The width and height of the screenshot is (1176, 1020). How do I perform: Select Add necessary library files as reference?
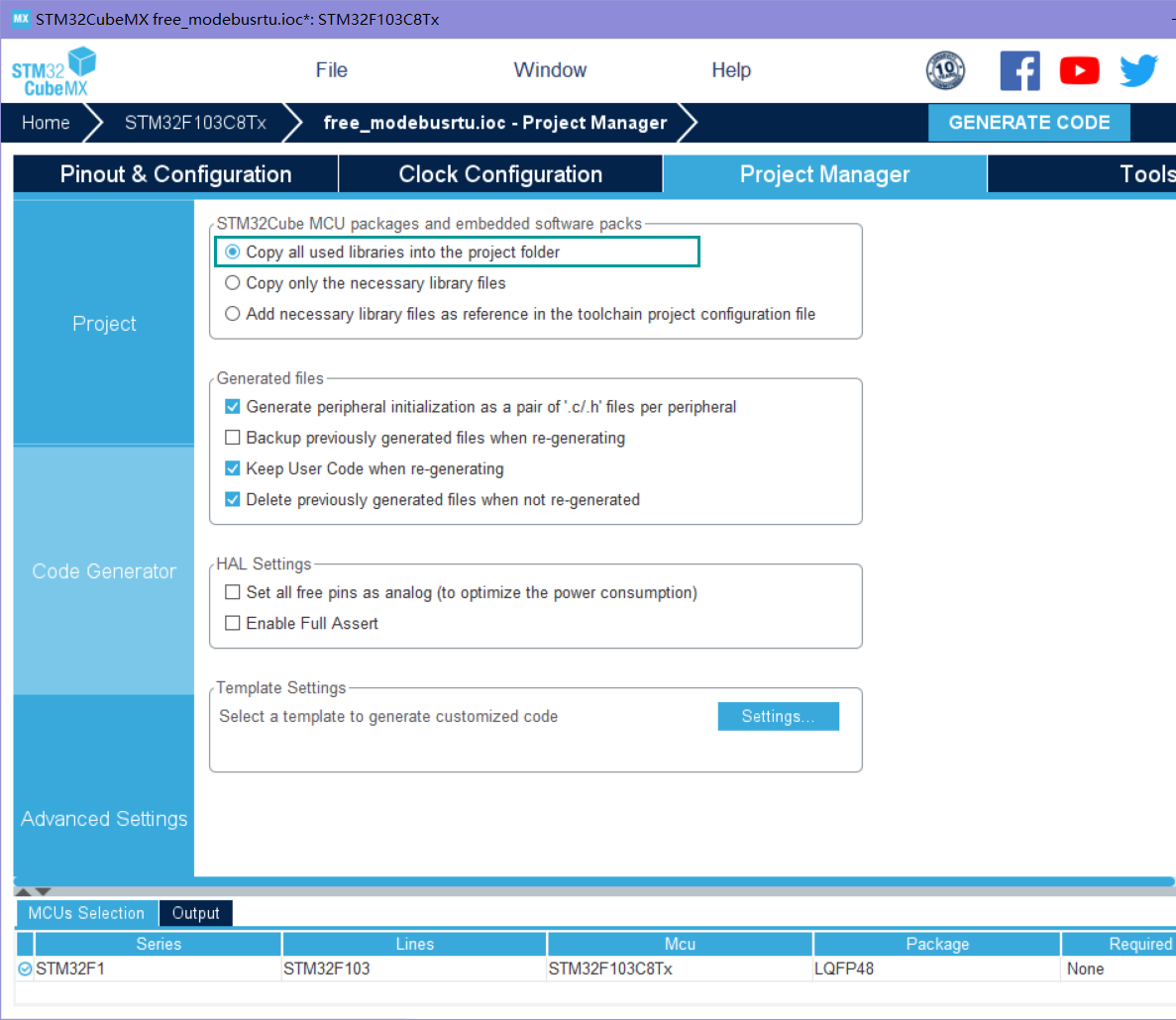point(233,313)
